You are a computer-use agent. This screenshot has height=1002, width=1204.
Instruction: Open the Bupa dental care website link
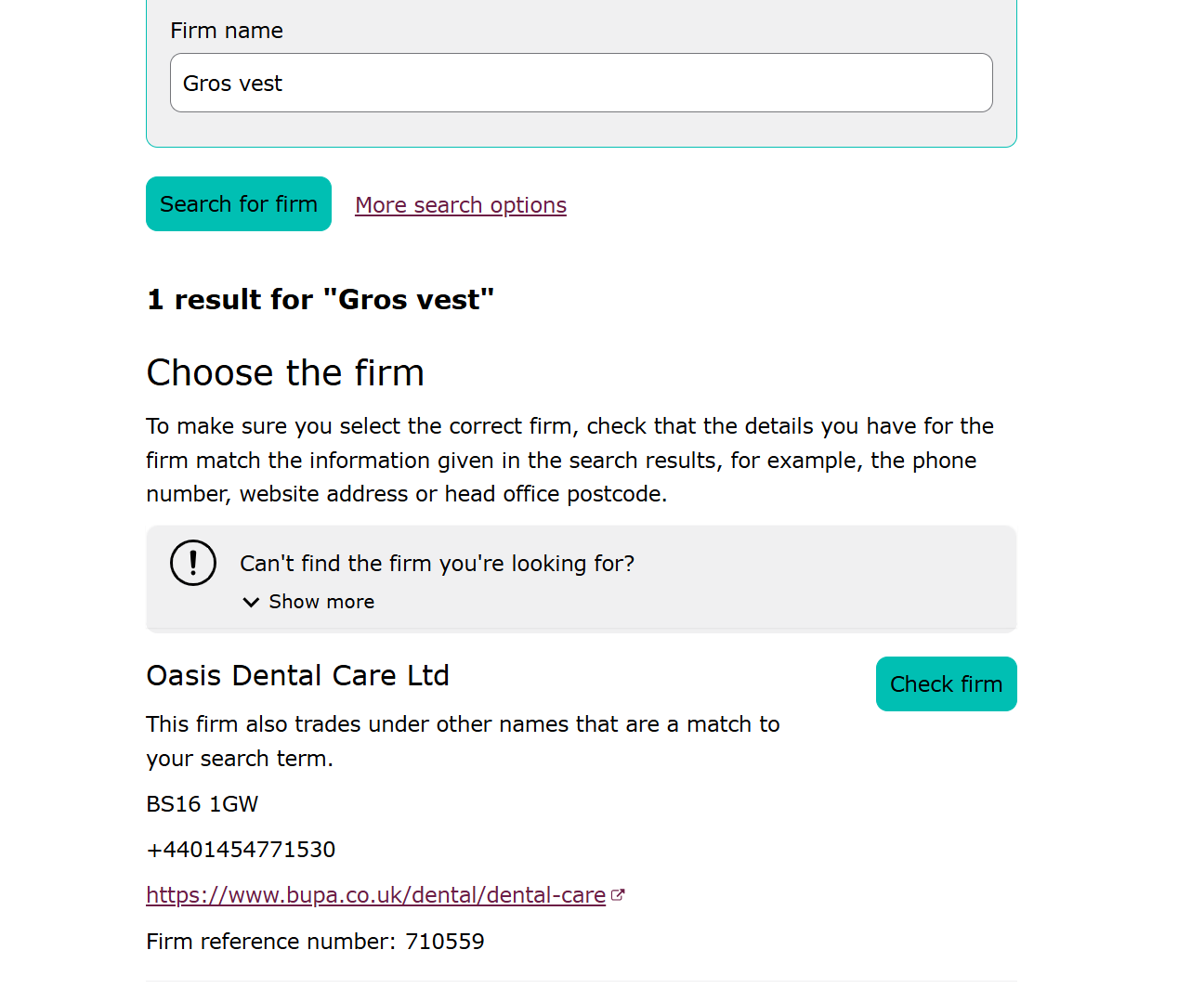point(376,895)
